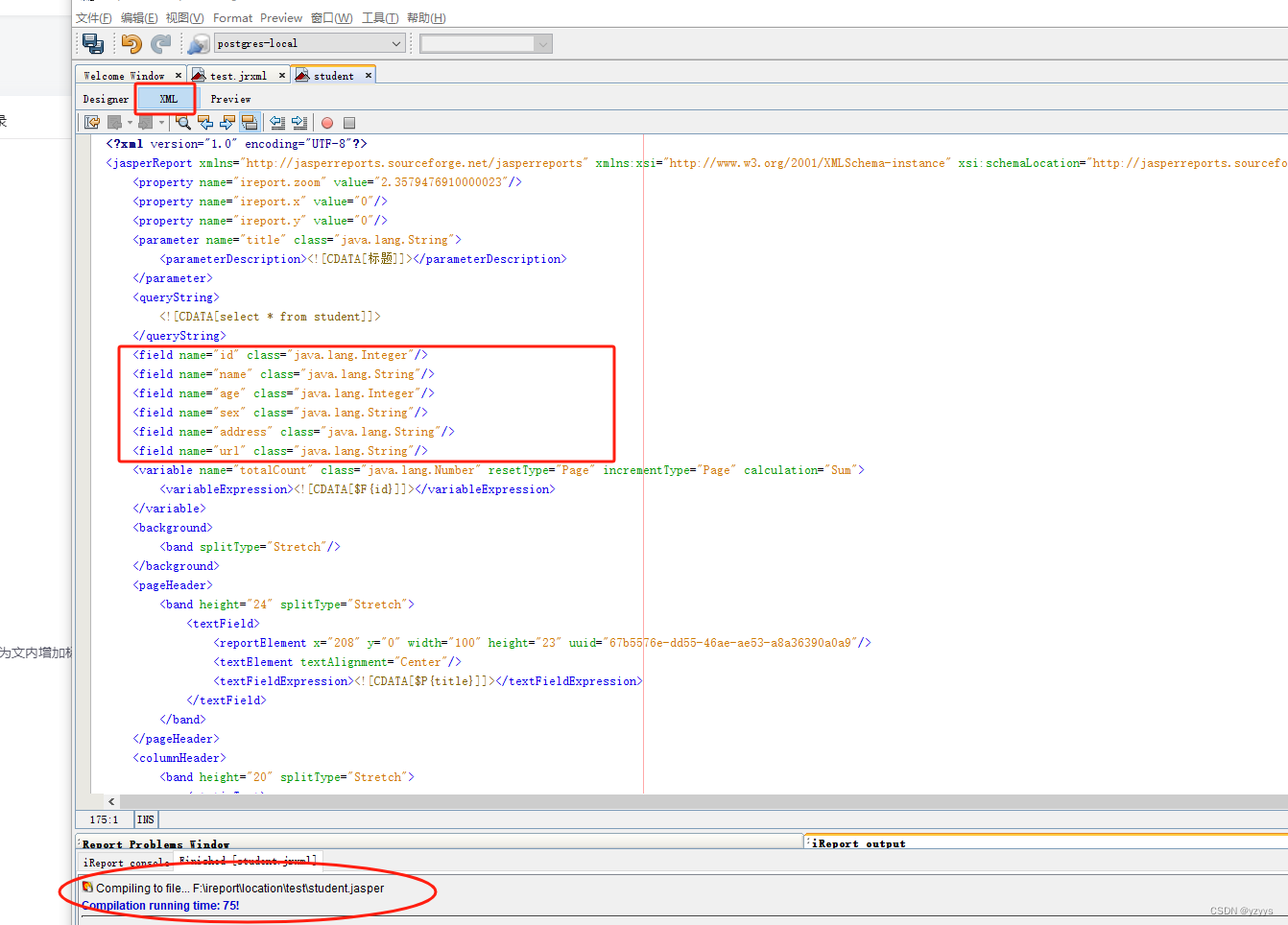Switch to the test.jrxml tab
This screenshot has height=925, width=1288.
pos(237,75)
